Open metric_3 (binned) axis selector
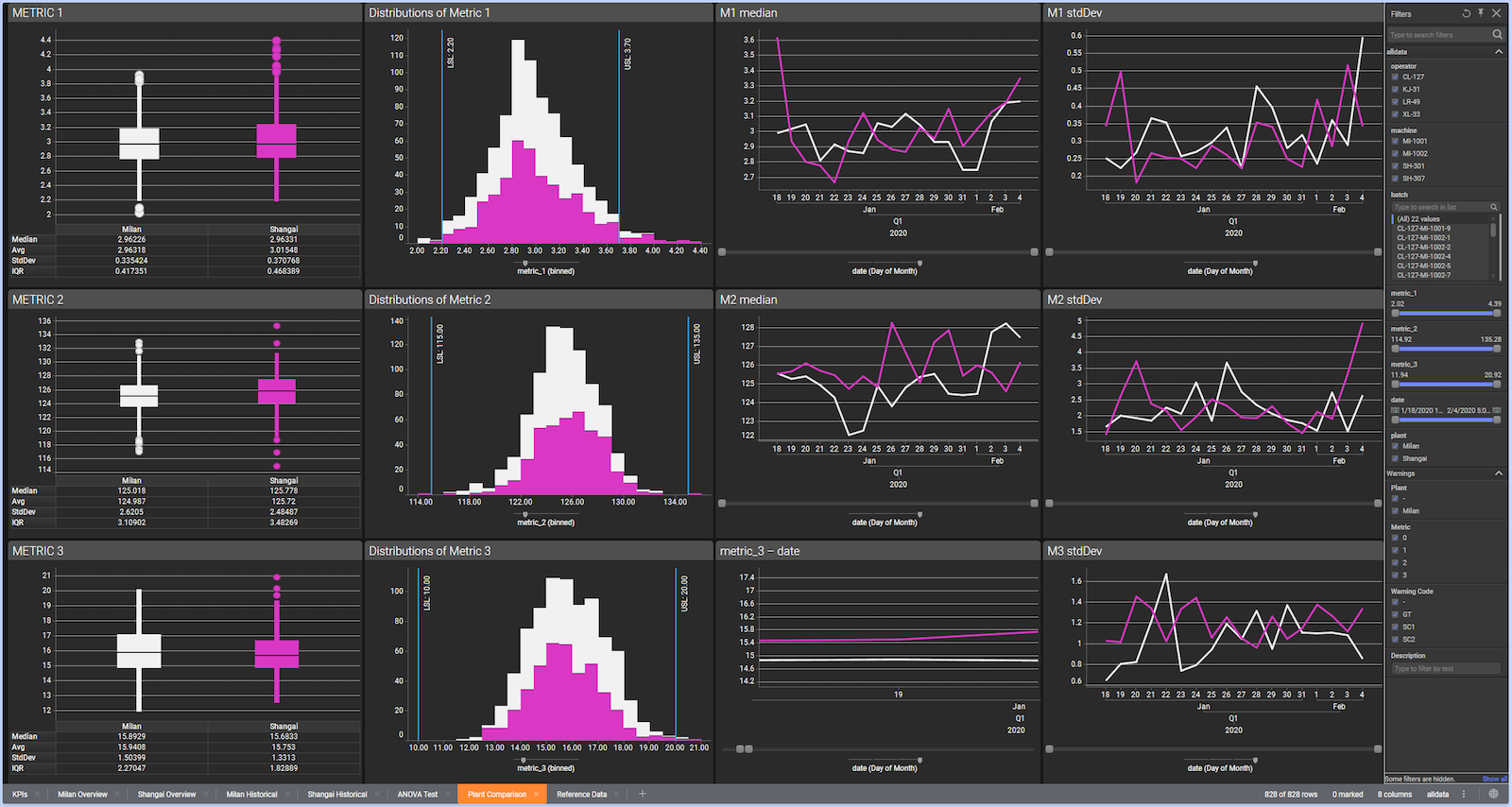 [545, 768]
